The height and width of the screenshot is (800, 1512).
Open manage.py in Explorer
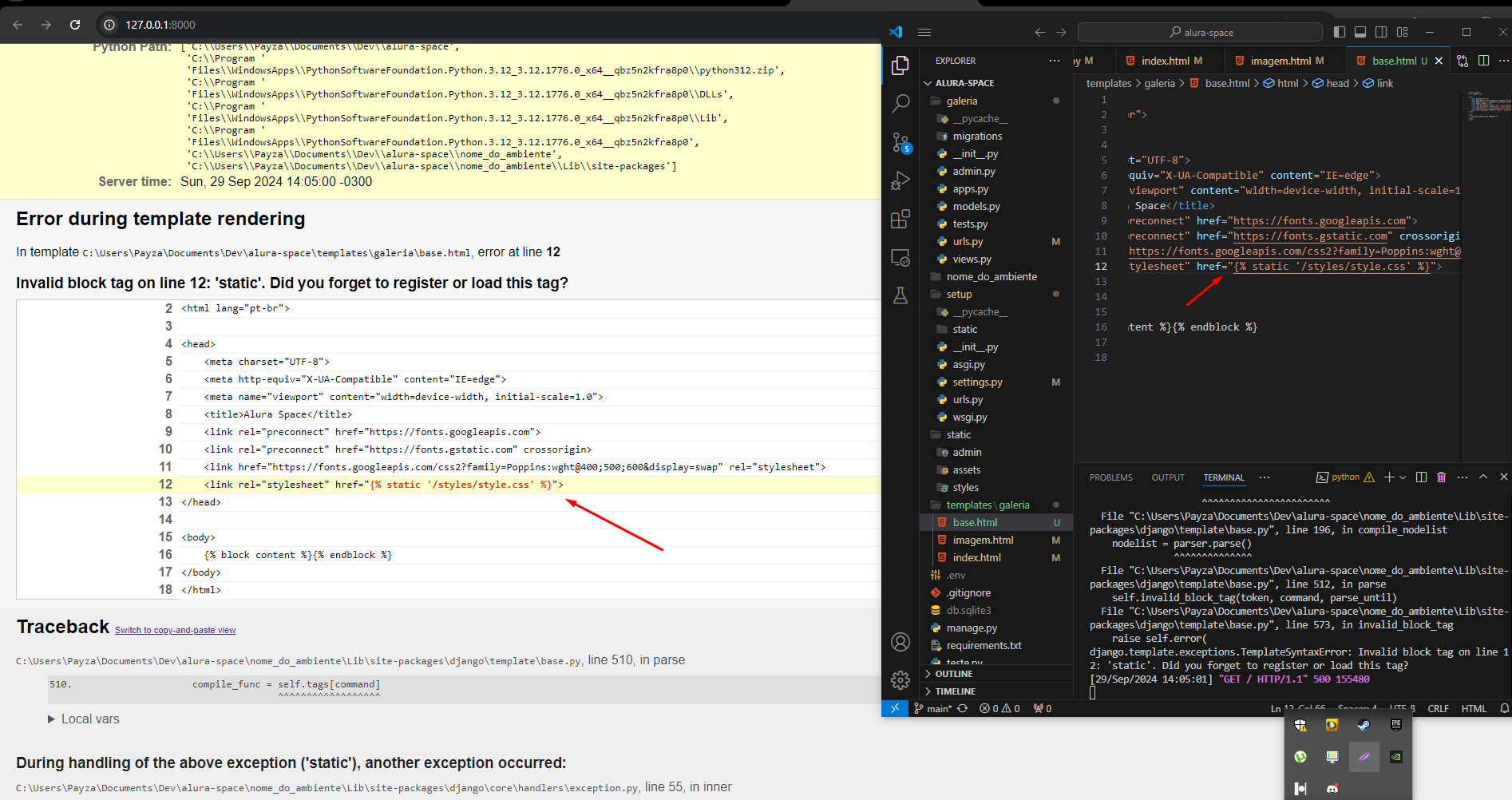coord(996,628)
